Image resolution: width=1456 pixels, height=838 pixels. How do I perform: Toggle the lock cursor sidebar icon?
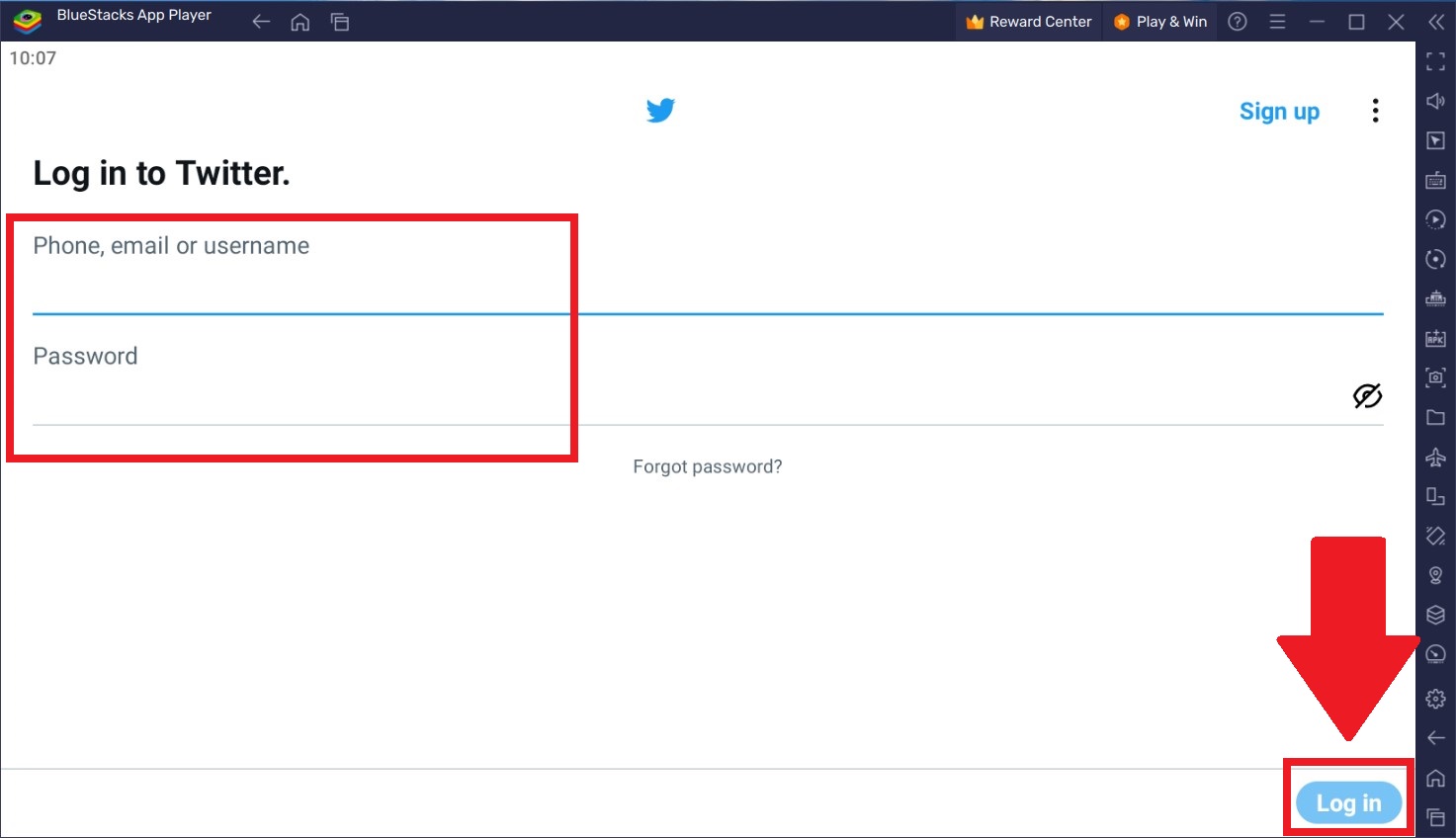point(1436,140)
